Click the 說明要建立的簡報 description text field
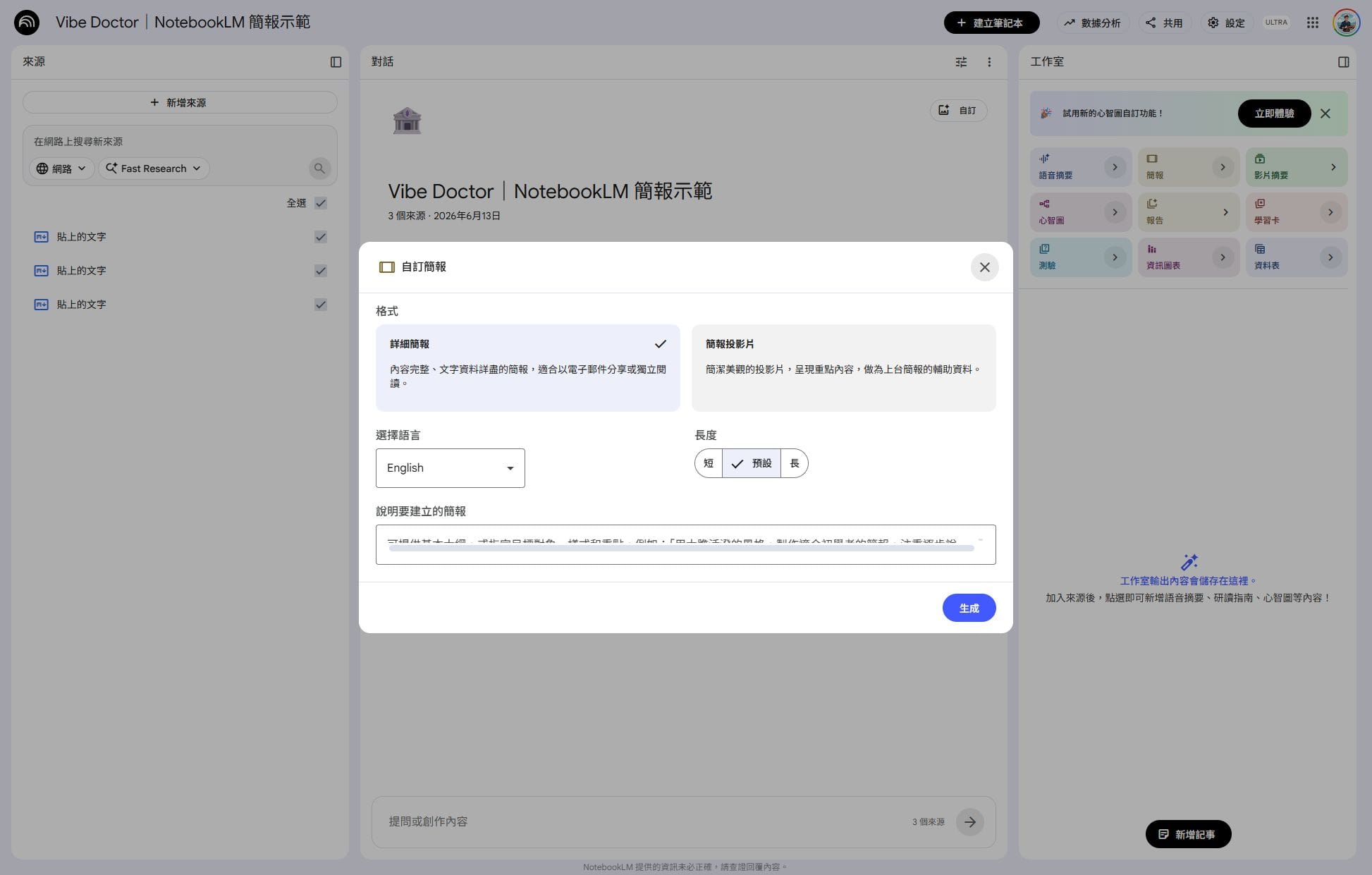The width and height of the screenshot is (1372, 875). pos(685,544)
